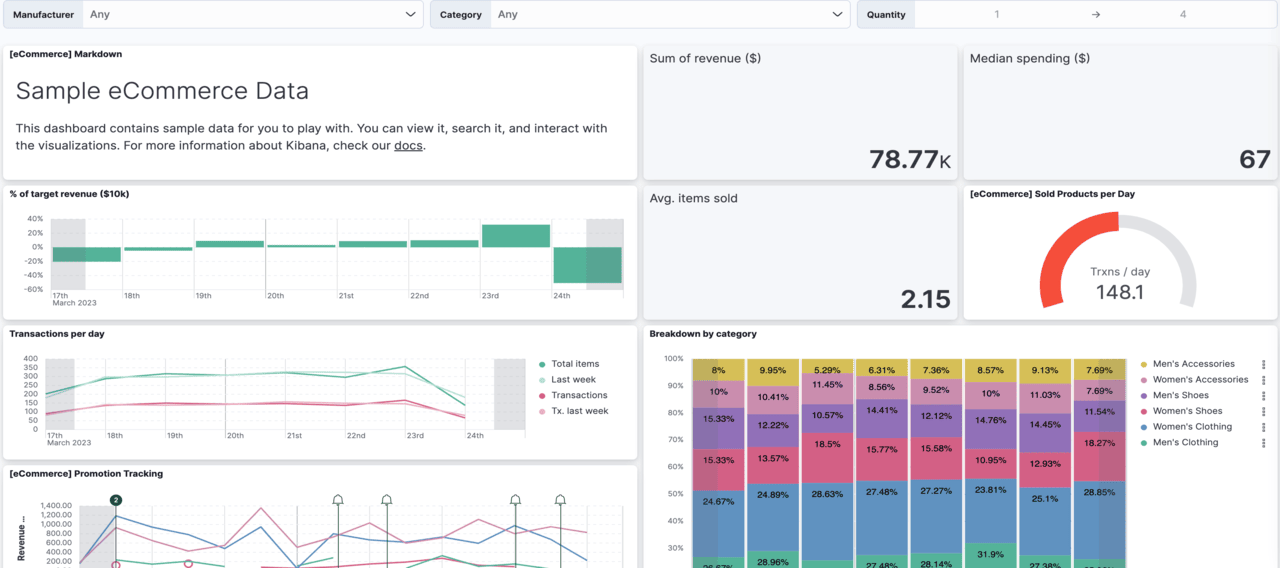The image size is (1280, 568).
Task: Toggle the Transactions legend entry
Action: coord(578,396)
